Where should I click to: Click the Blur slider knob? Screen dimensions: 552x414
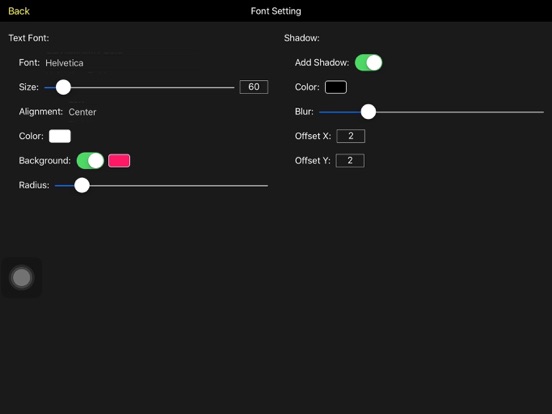click(x=369, y=112)
